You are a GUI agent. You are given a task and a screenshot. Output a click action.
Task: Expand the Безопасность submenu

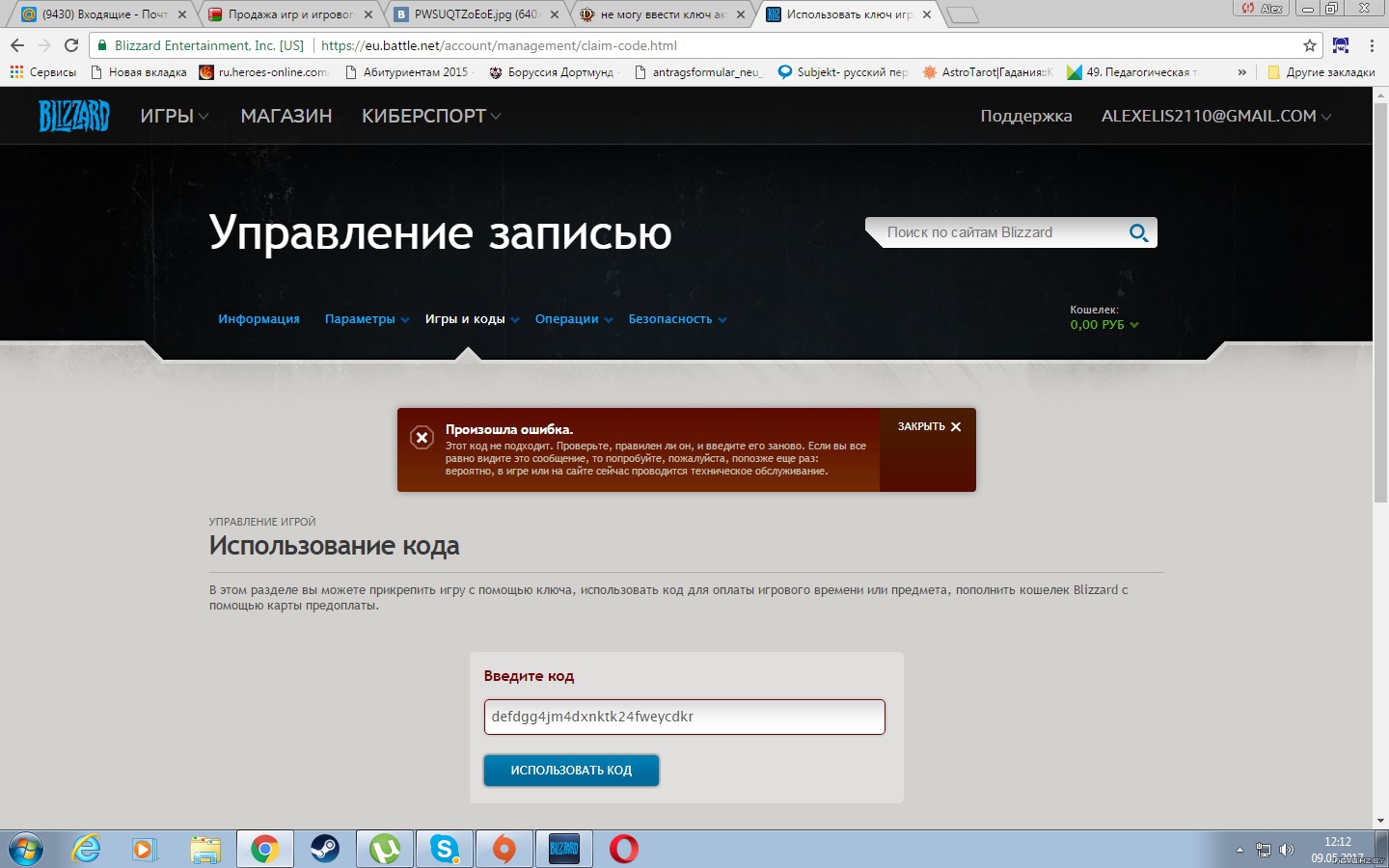(677, 319)
